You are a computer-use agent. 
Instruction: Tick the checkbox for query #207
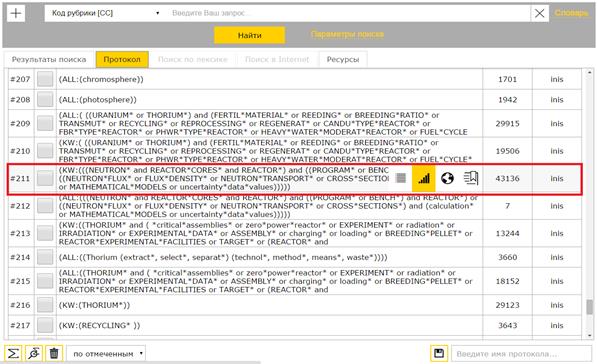click(45, 79)
